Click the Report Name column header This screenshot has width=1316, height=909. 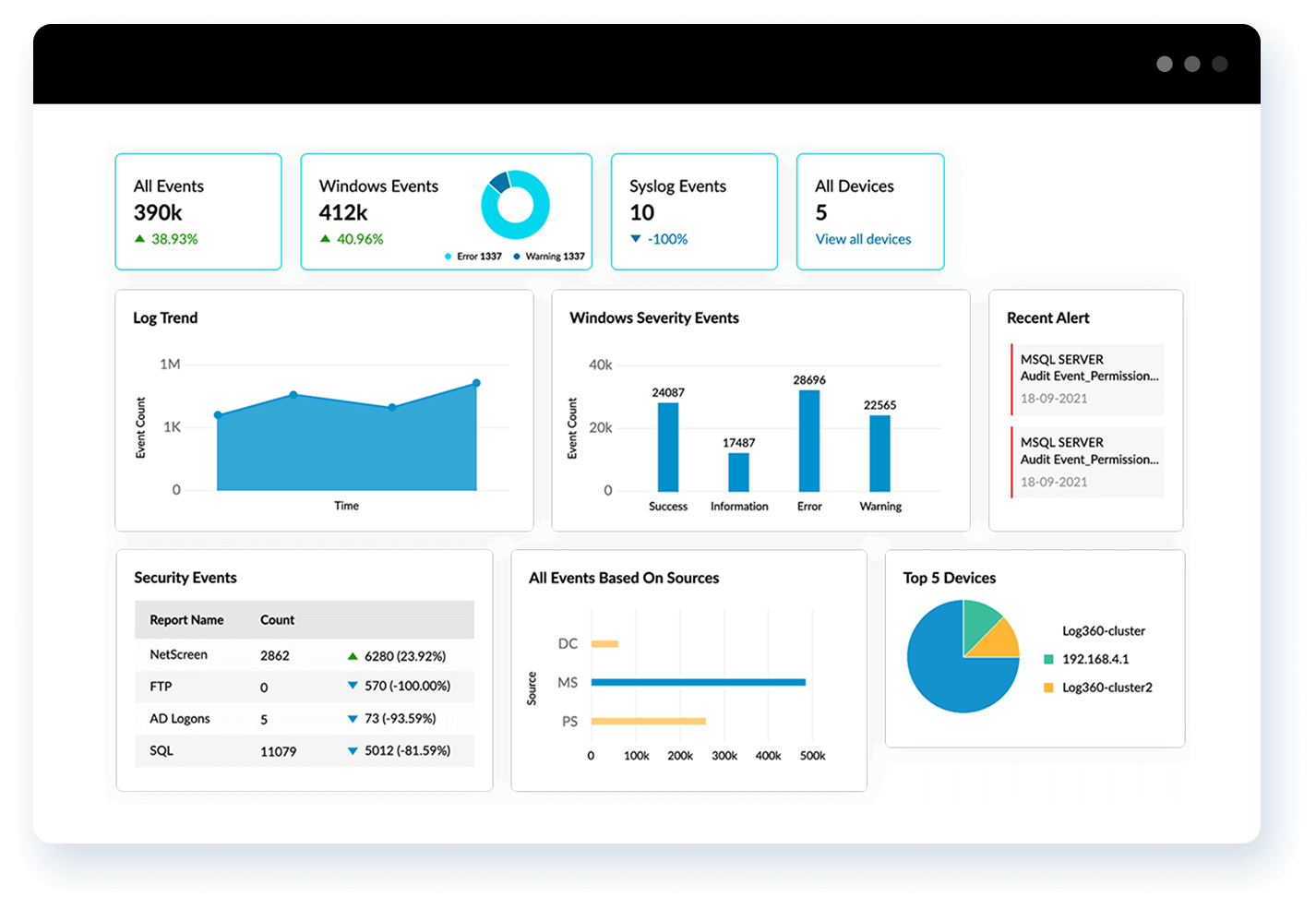point(186,620)
